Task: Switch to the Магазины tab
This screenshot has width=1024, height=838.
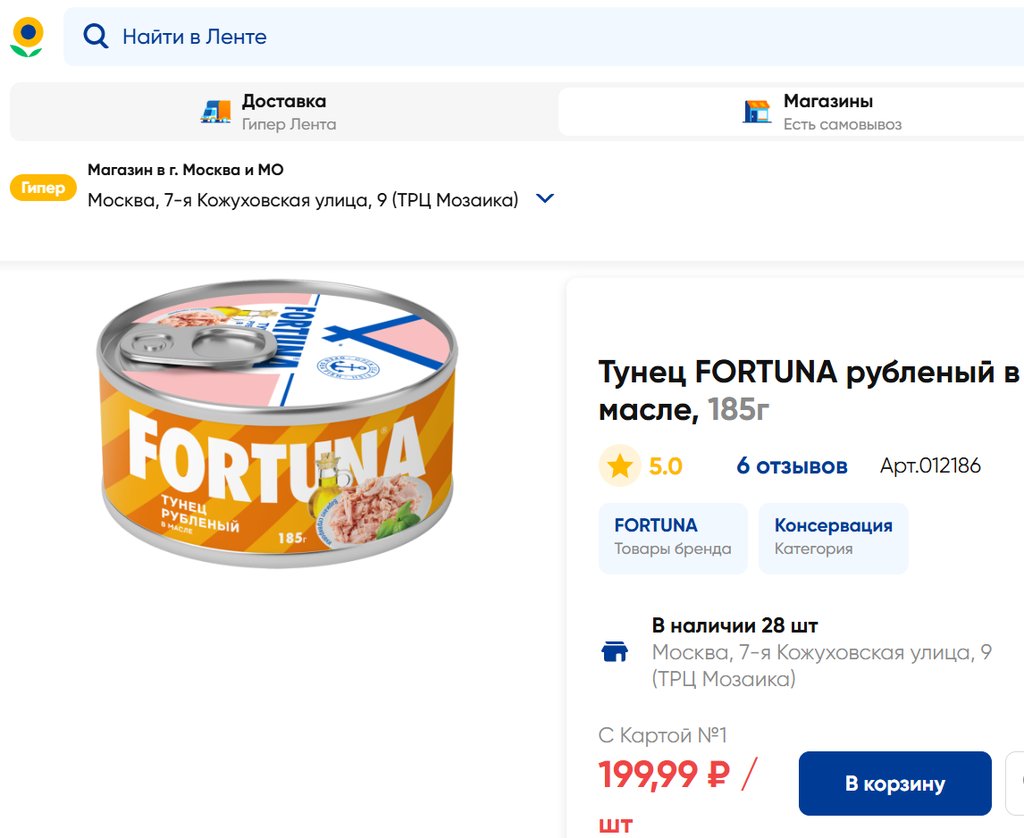Action: coord(828,111)
